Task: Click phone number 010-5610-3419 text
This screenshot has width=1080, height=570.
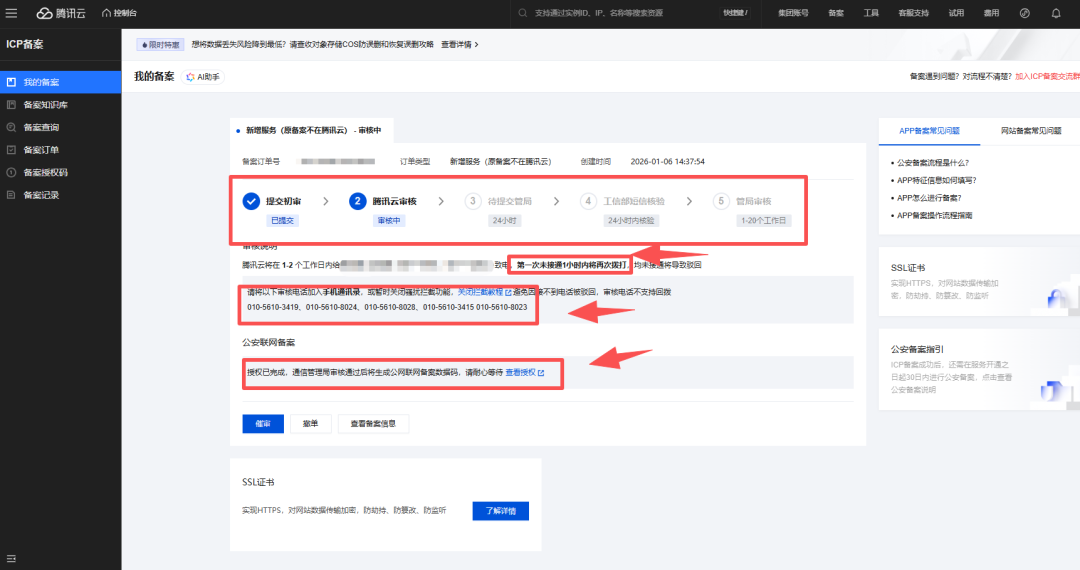Action: (273, 307)
